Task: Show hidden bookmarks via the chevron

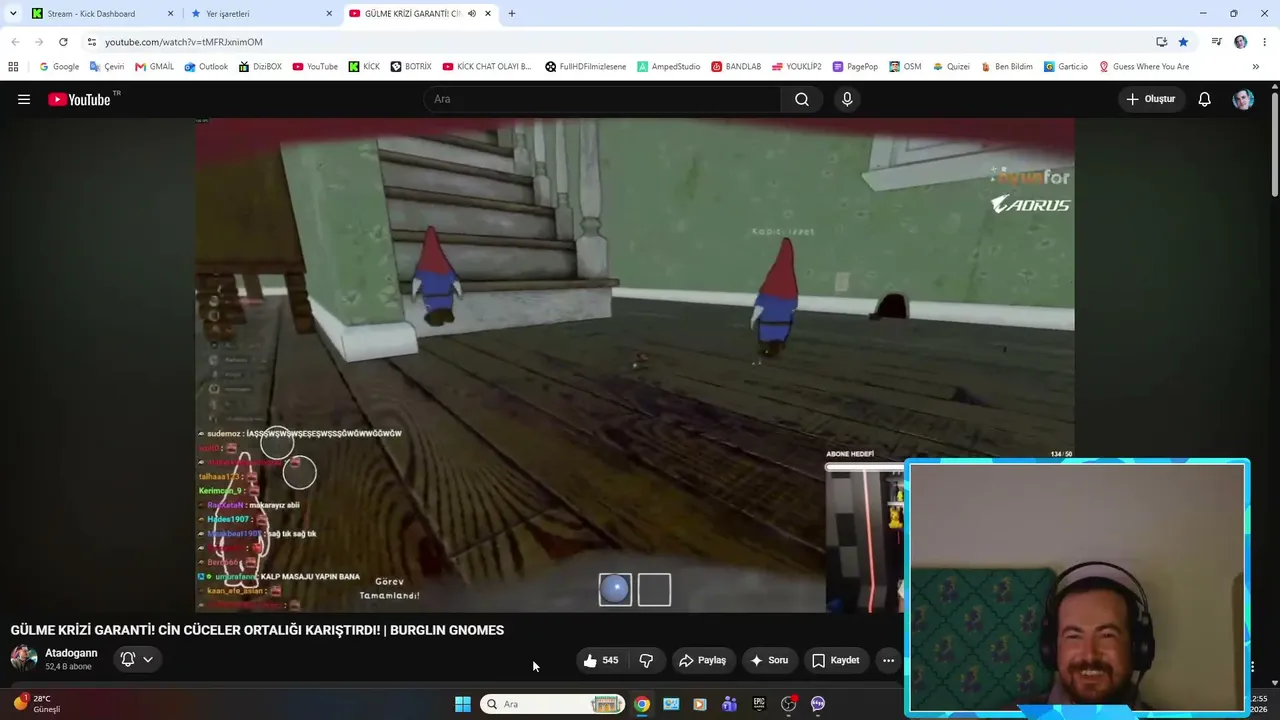Action: pyautogui.click(x=1256, y=67)
